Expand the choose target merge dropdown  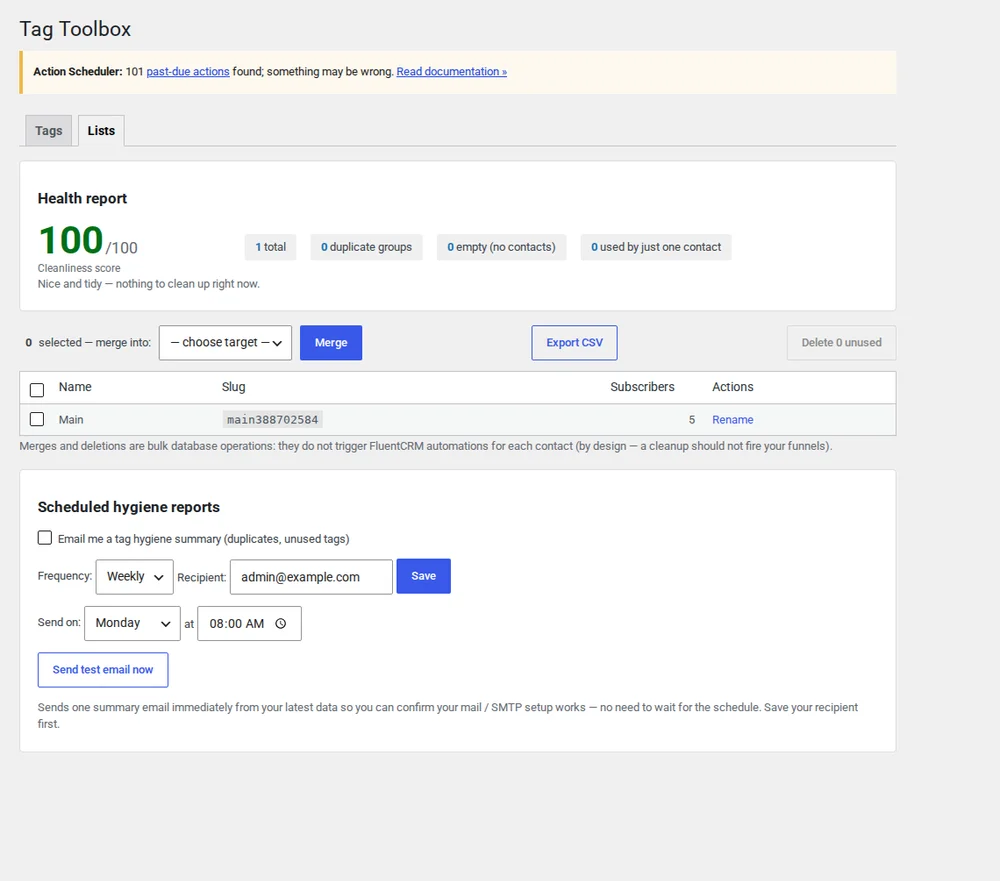pos(225,343)
